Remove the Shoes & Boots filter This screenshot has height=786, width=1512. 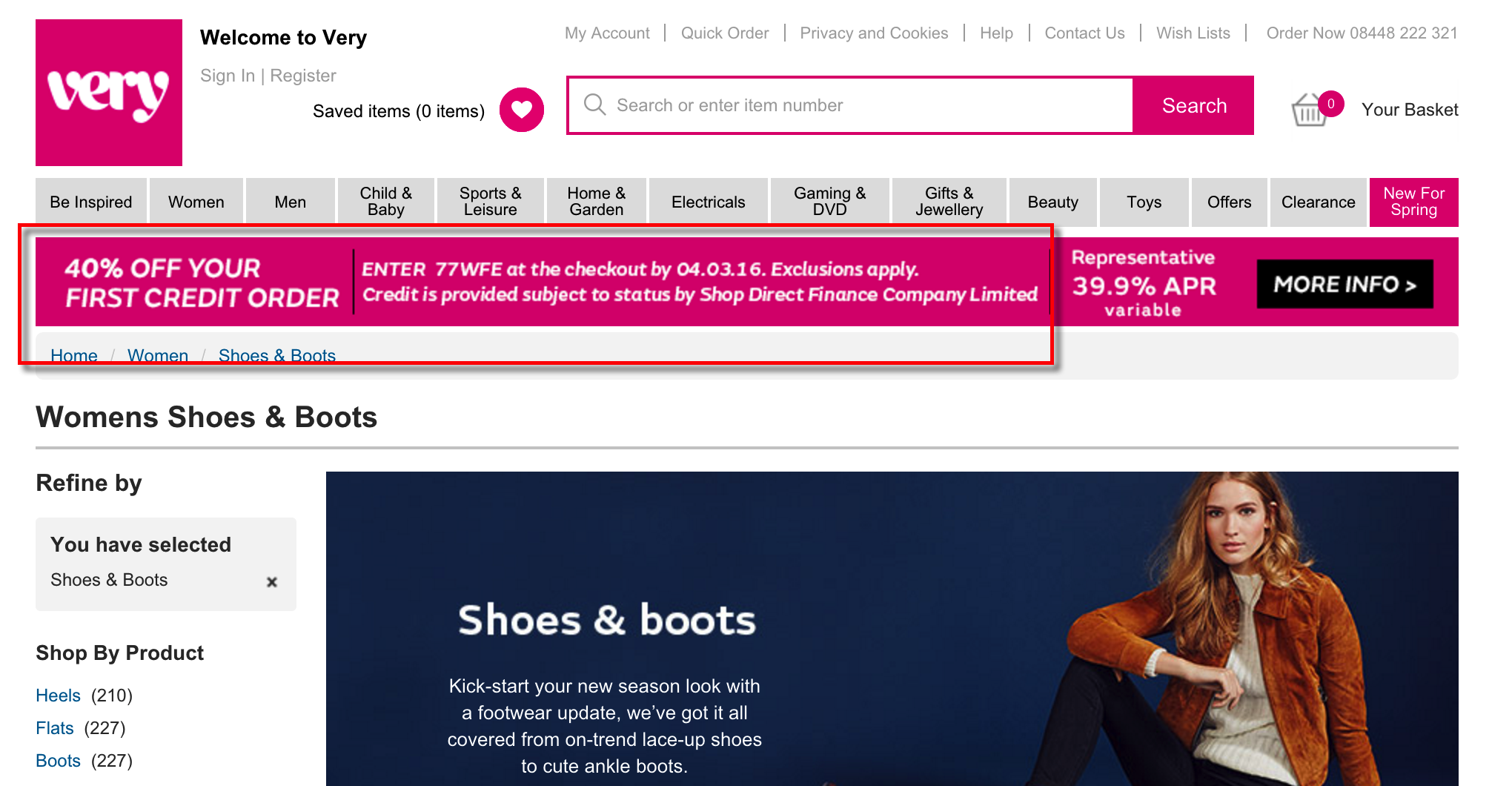pyautogui.click(x=272, y=582)
